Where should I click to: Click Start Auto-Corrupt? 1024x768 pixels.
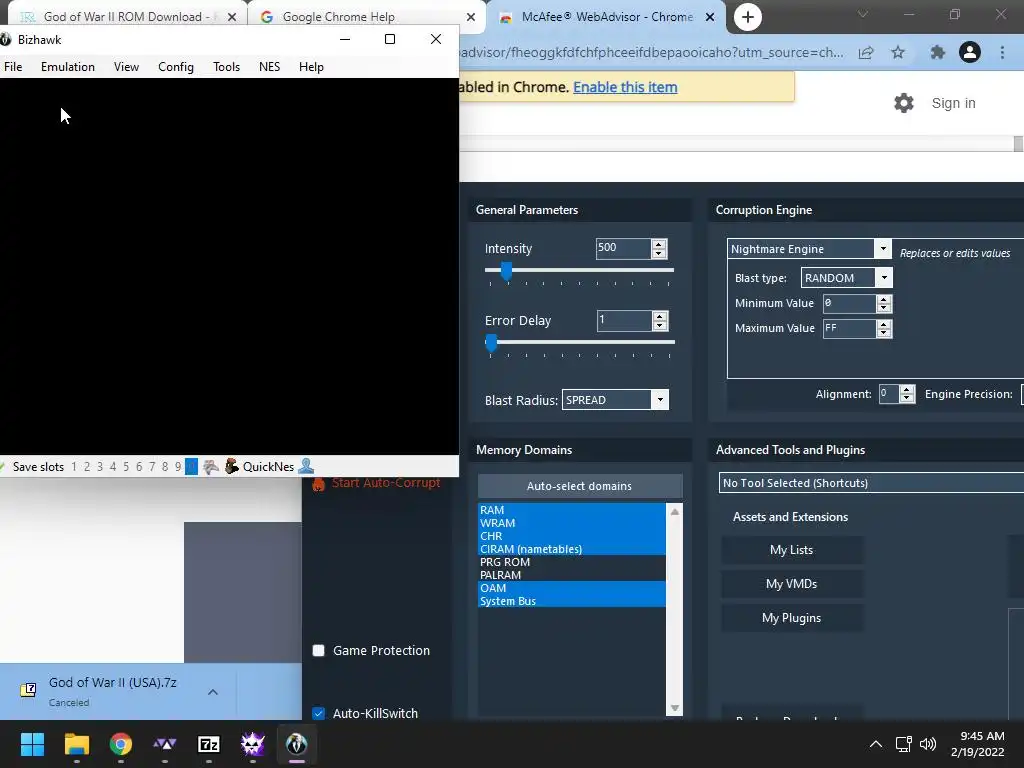386,483
